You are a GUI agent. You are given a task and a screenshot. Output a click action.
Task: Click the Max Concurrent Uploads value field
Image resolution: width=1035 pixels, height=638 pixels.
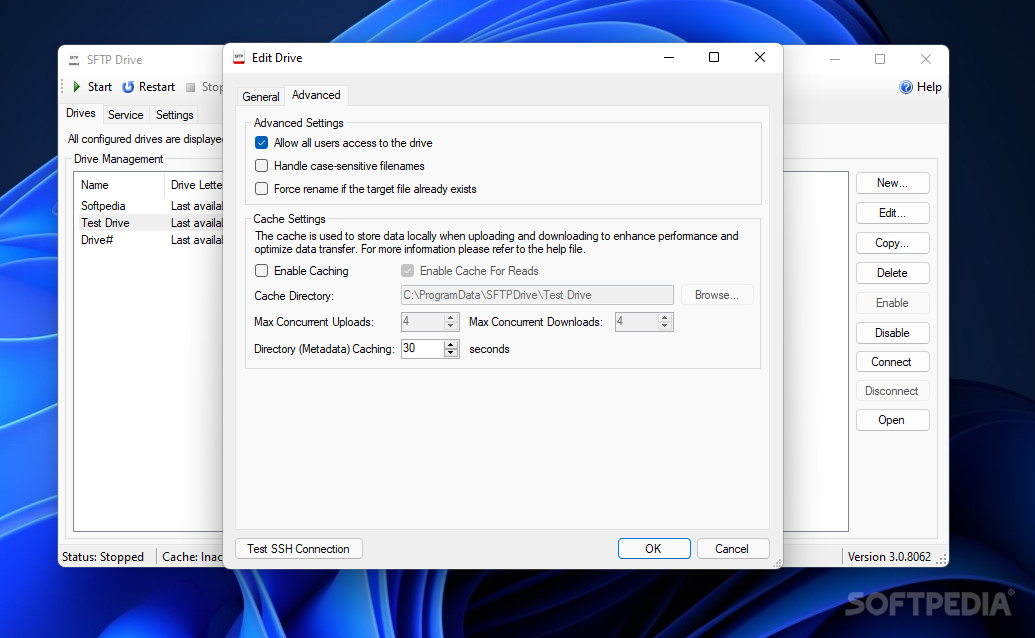click(422, 322)
